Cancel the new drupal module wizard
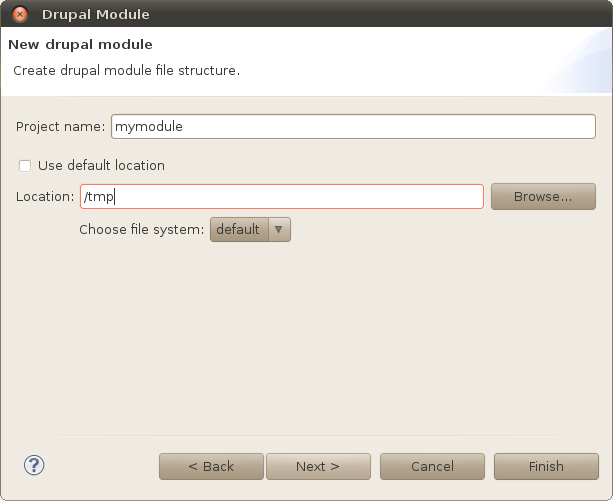This screenshot has width=613, height=501. point(432,466)
